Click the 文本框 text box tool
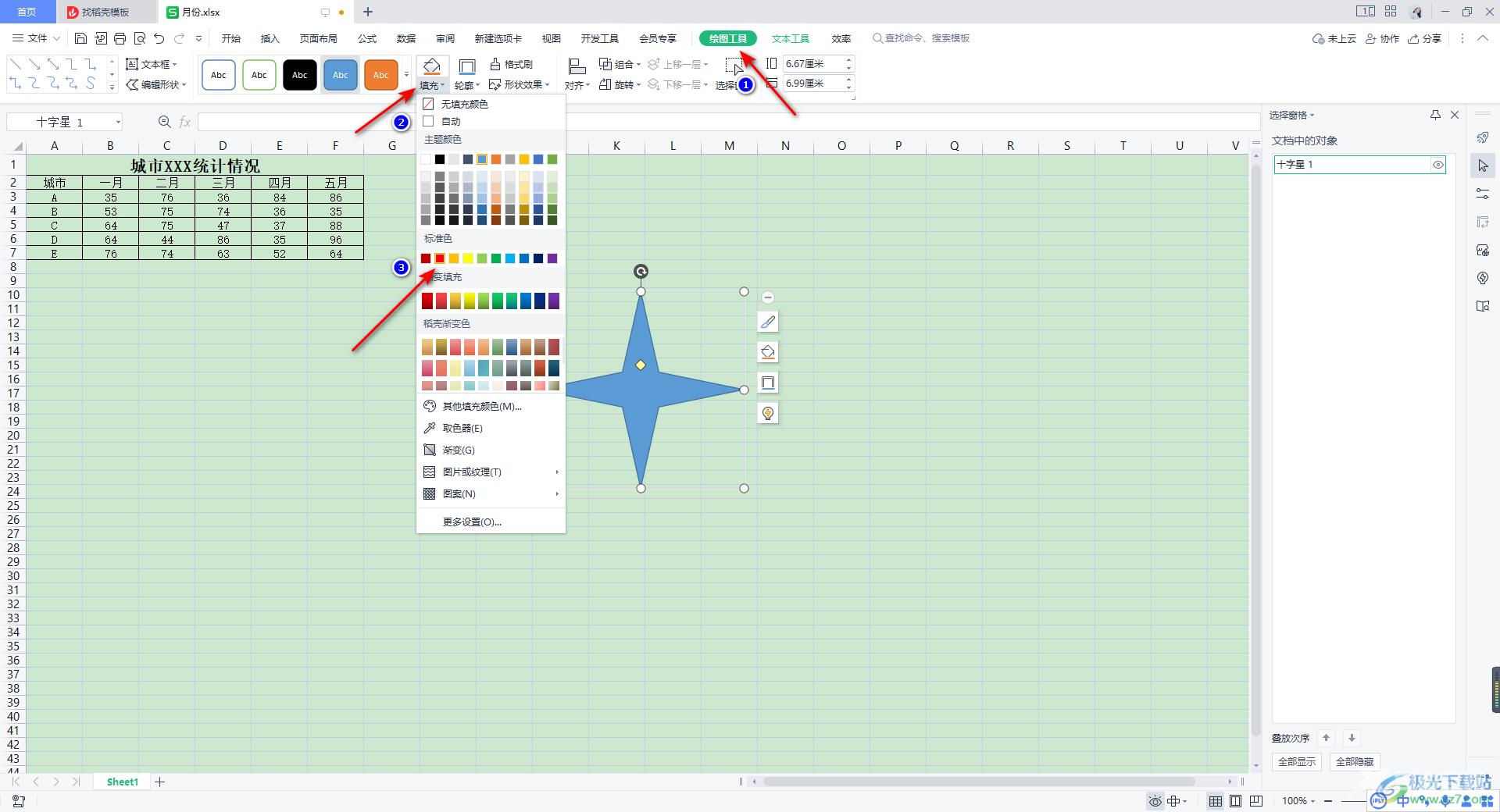The image size is (1500, 812). tap(152, 64)
